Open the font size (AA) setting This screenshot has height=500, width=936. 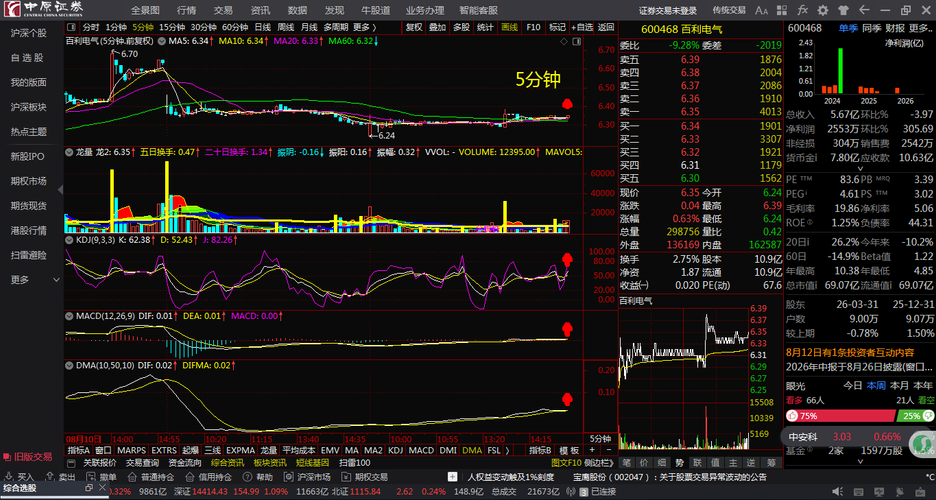tap(761, 10)
